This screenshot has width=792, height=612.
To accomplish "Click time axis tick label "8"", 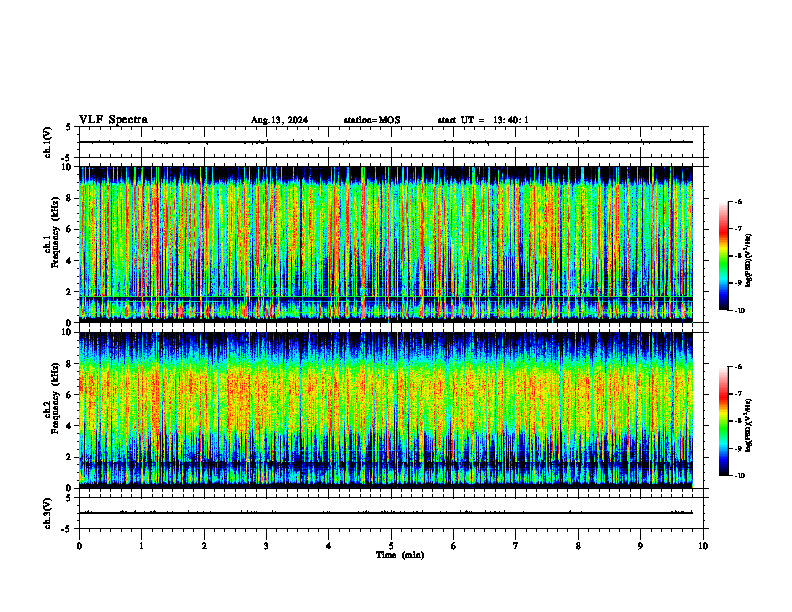I will (x=578, y=546).
